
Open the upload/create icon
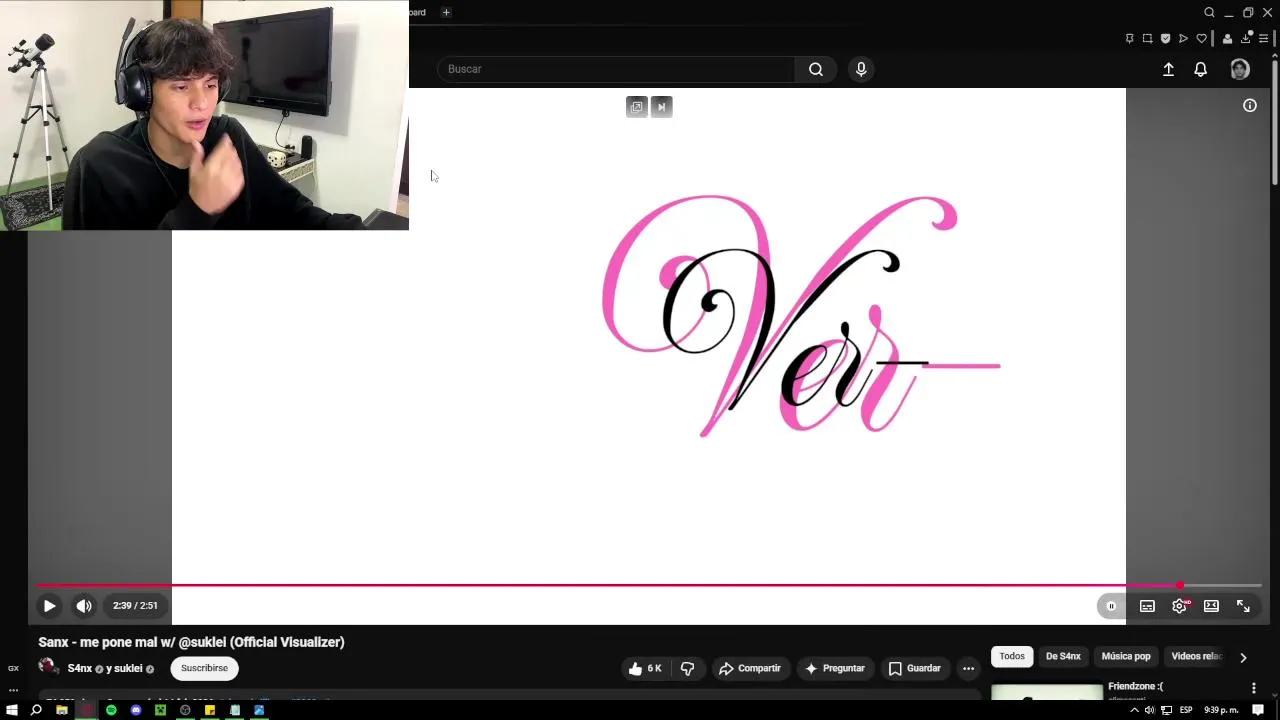point(1168,69)
